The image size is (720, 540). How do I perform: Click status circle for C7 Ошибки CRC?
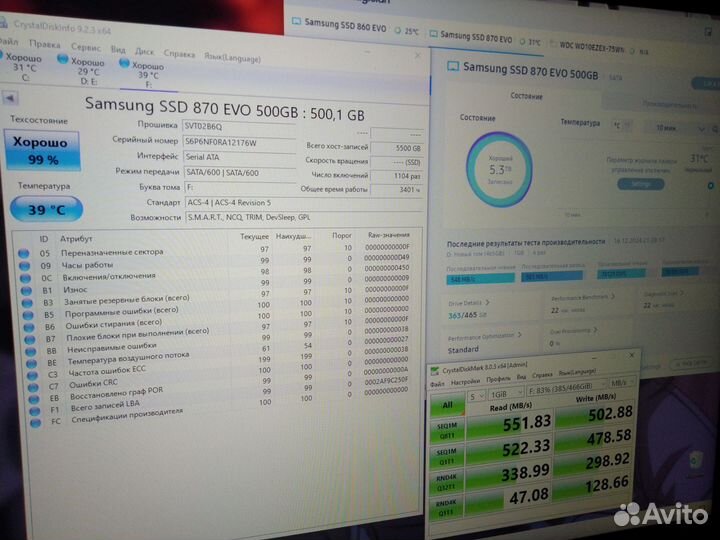click(x=34, y=388)
